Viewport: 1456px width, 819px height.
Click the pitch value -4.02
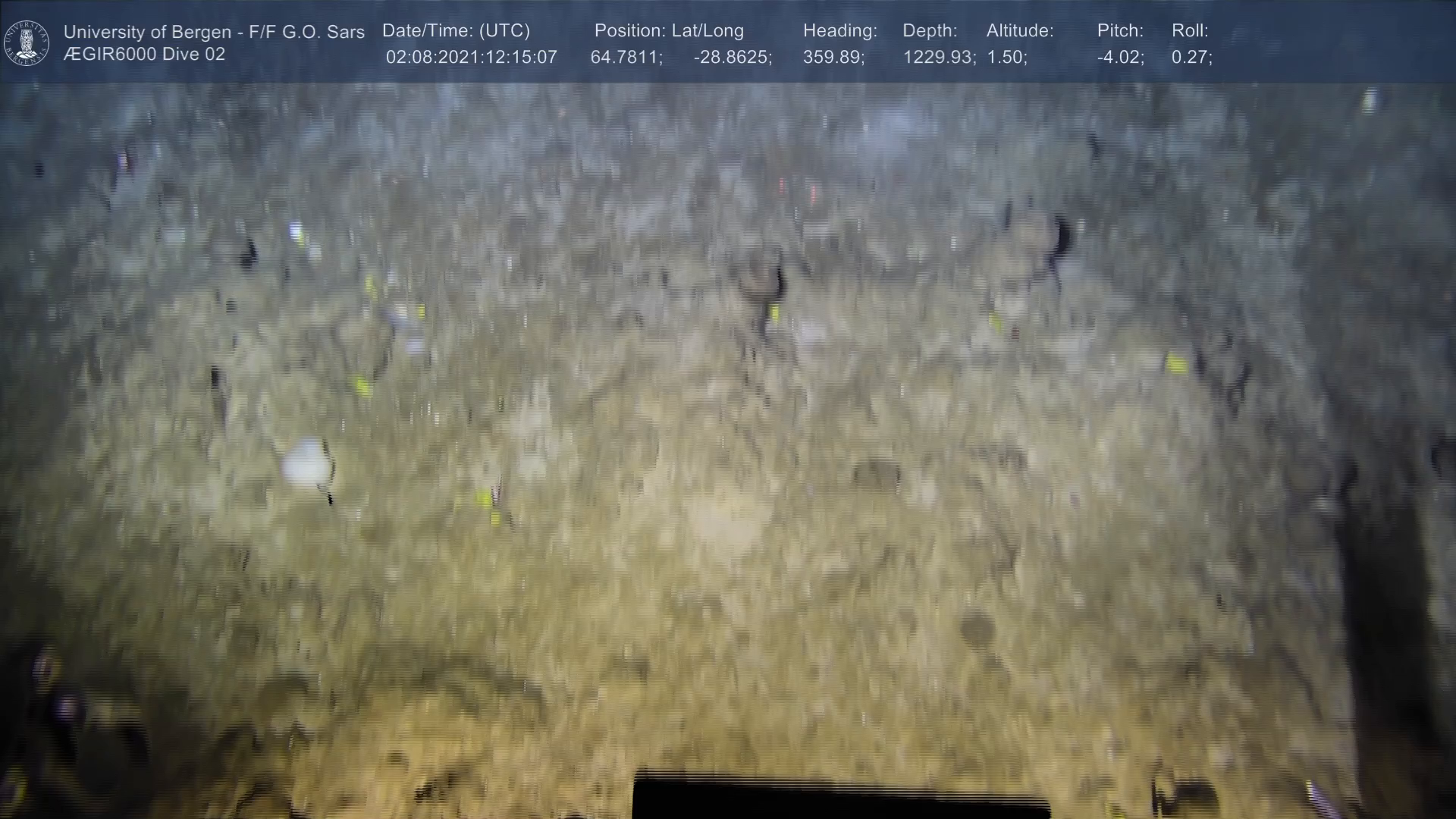click(x=1120, y=58)
